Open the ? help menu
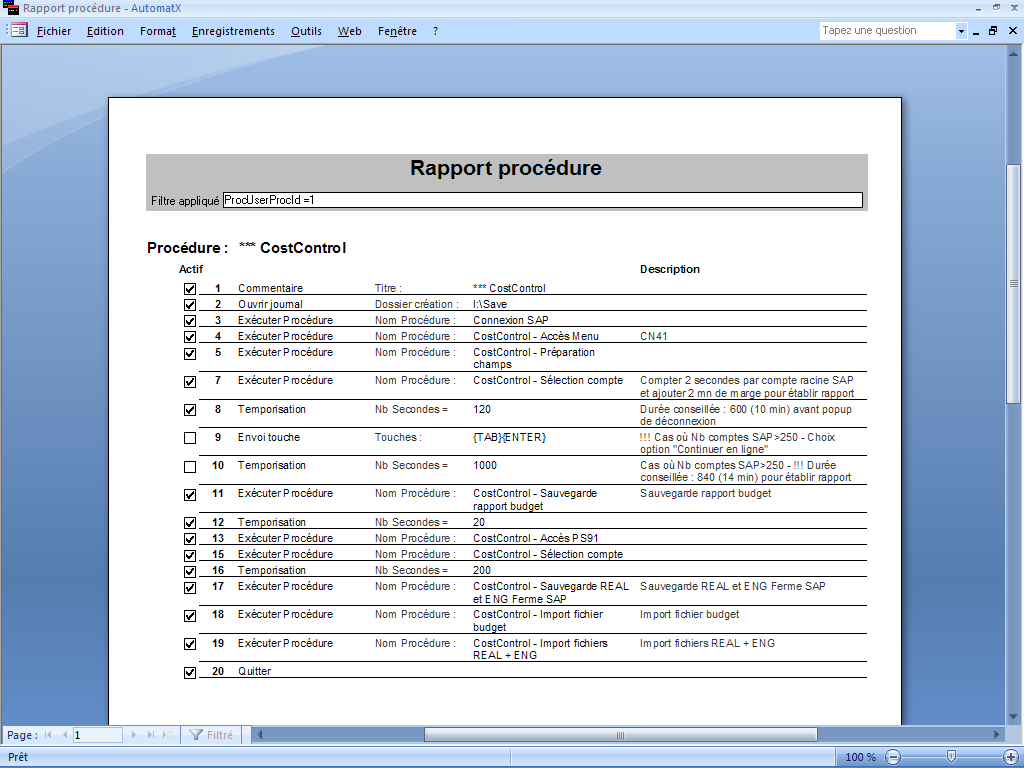The image size is (1024, 768). pos(436,31)
